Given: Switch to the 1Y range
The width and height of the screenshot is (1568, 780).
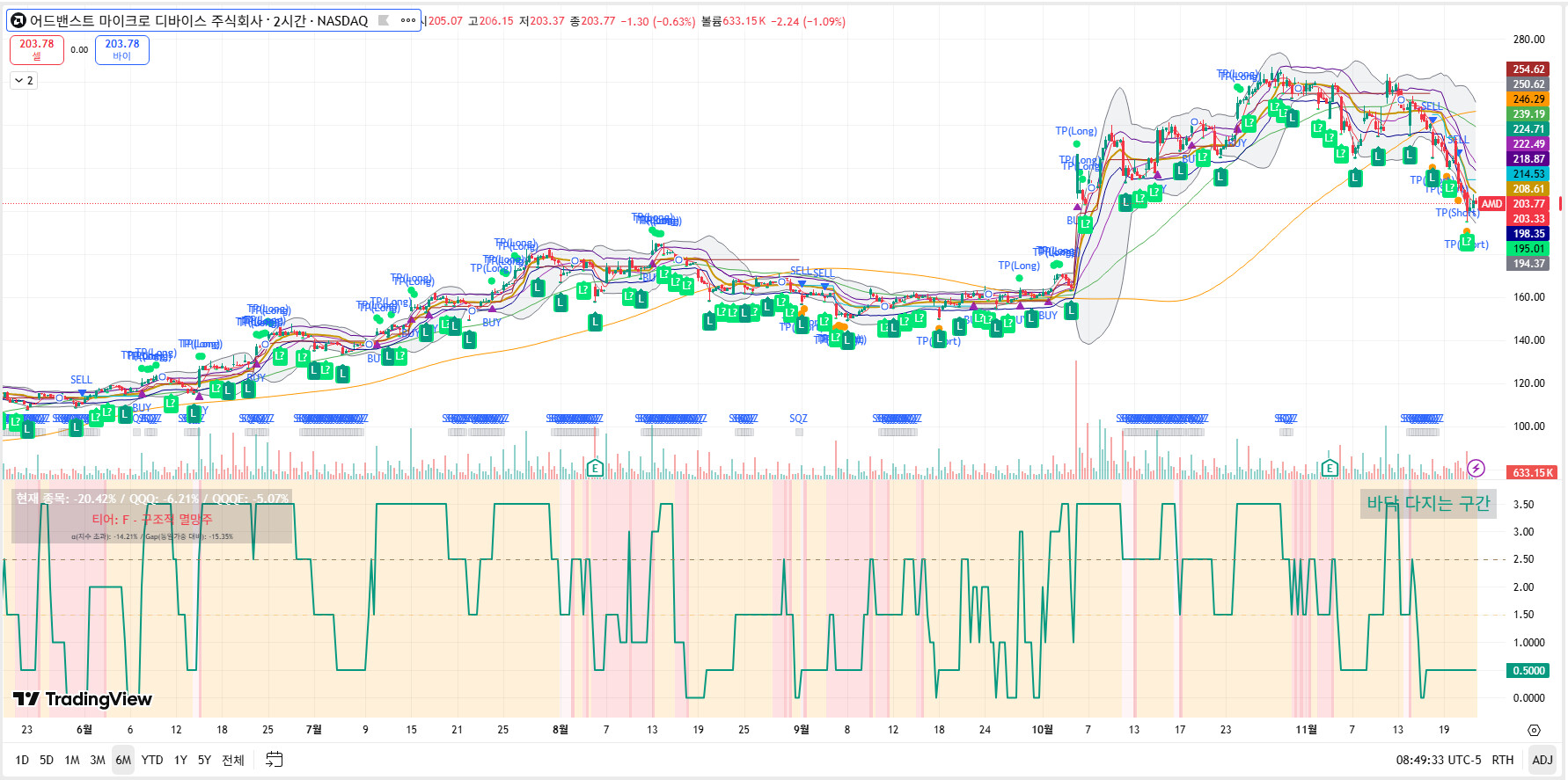Looking at the screenshot, I should pyautogui.click(x=180, y=760).
